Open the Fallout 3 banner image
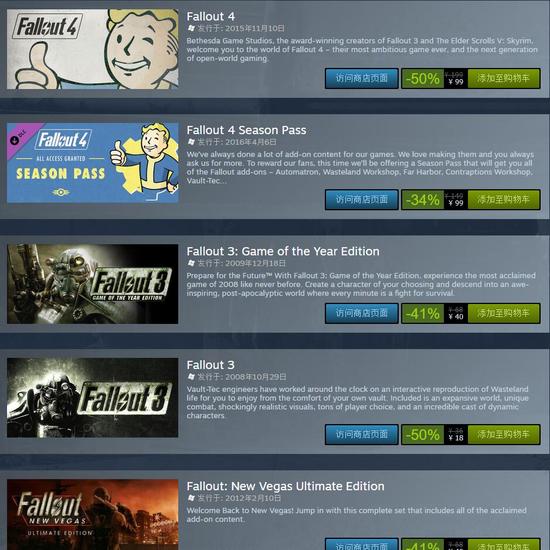 pyautogui.click(x=93, y=398)
